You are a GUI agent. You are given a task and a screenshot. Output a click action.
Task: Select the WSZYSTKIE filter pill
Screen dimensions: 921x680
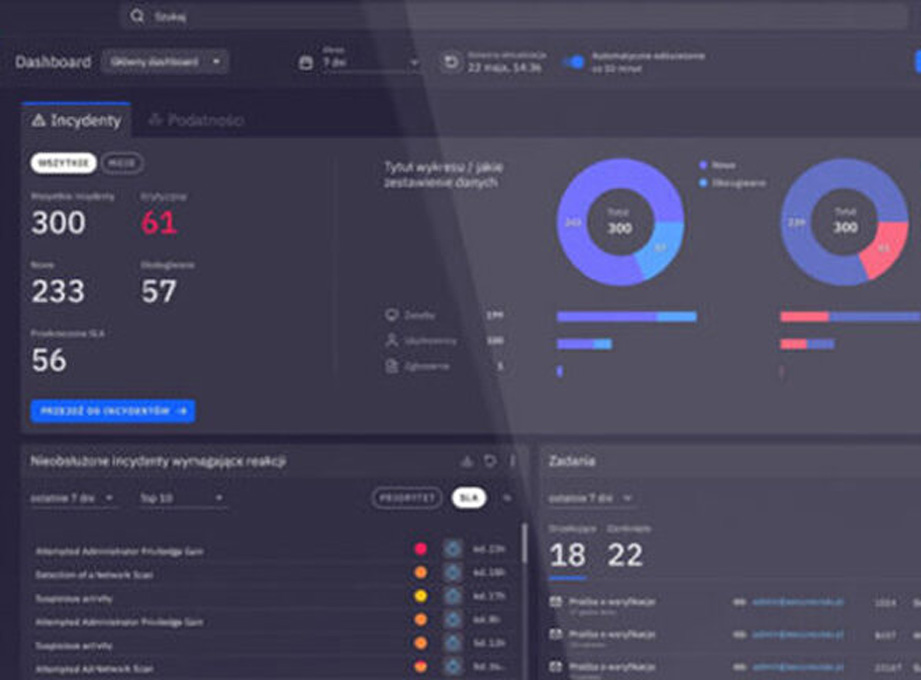click(62, 163)
